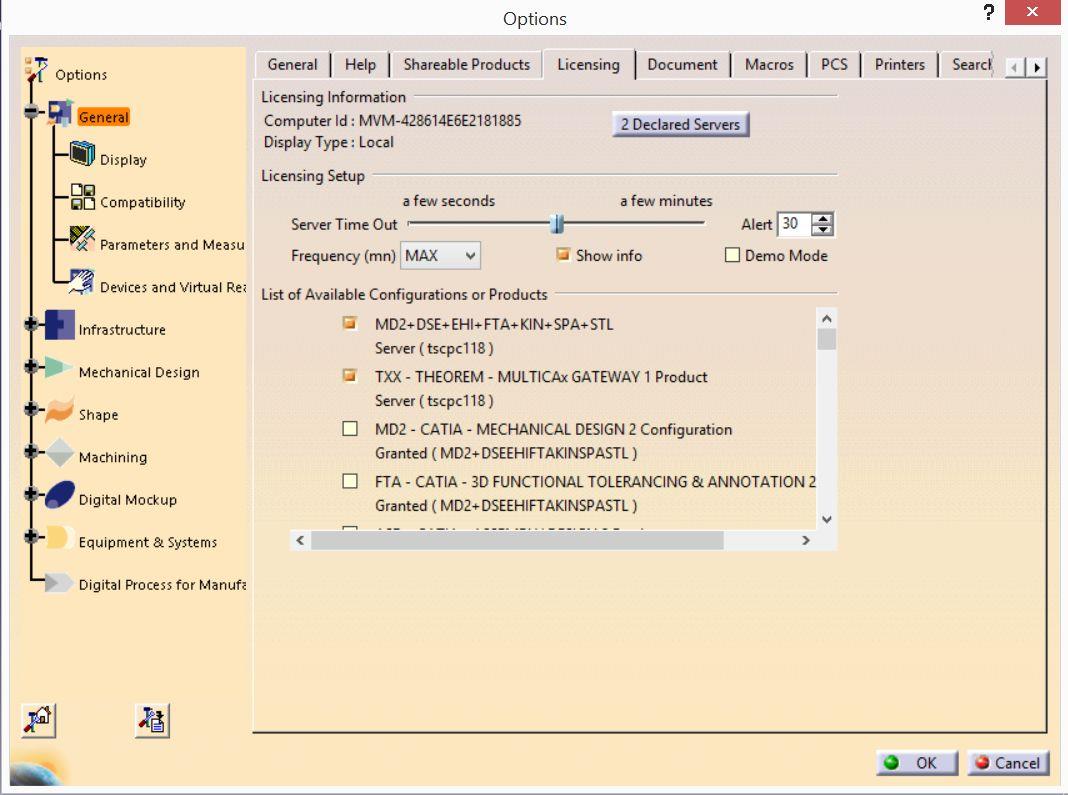Click license list scroll down arrow
1068x795 pixels.
(826, 519)
